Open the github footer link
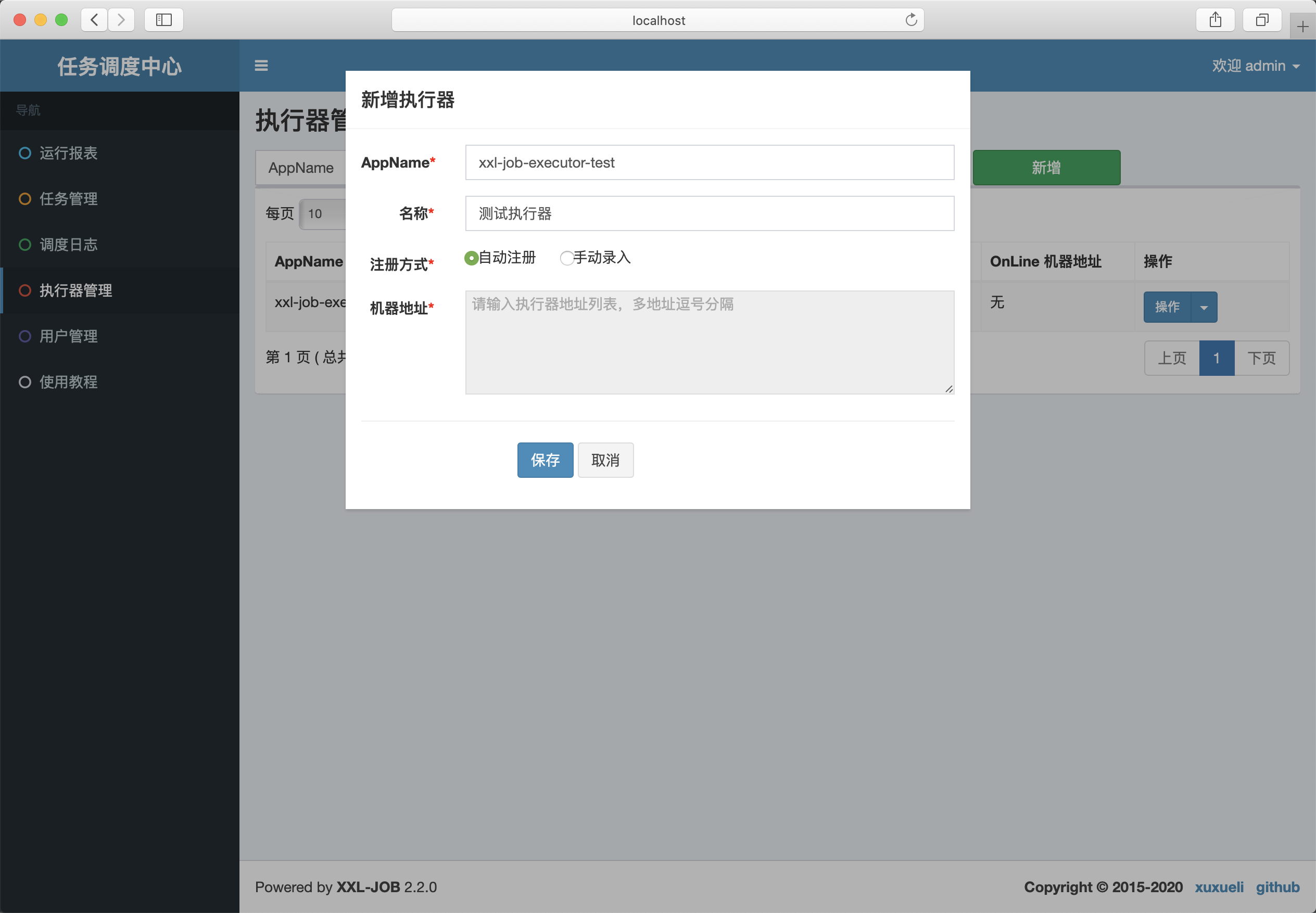 pos(1277,886)
